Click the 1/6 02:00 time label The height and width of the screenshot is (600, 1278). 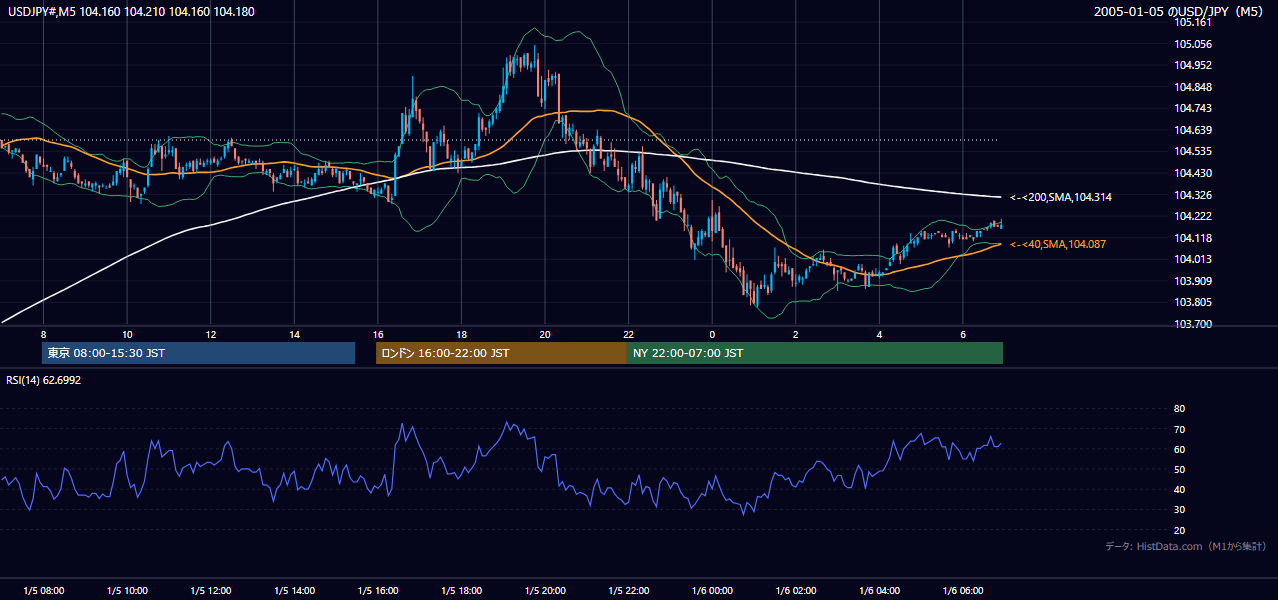point(796,591)
